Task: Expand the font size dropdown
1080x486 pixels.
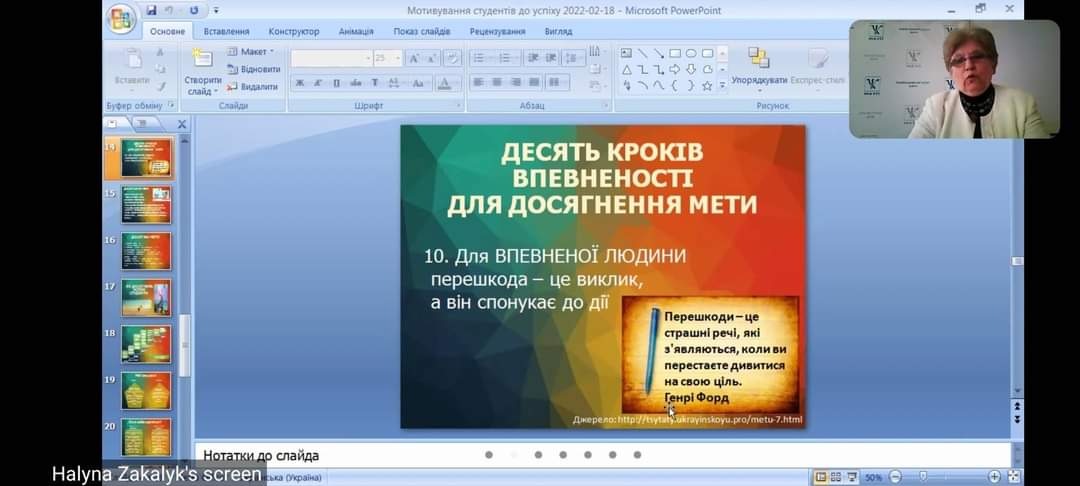Action: coord(397,59)
